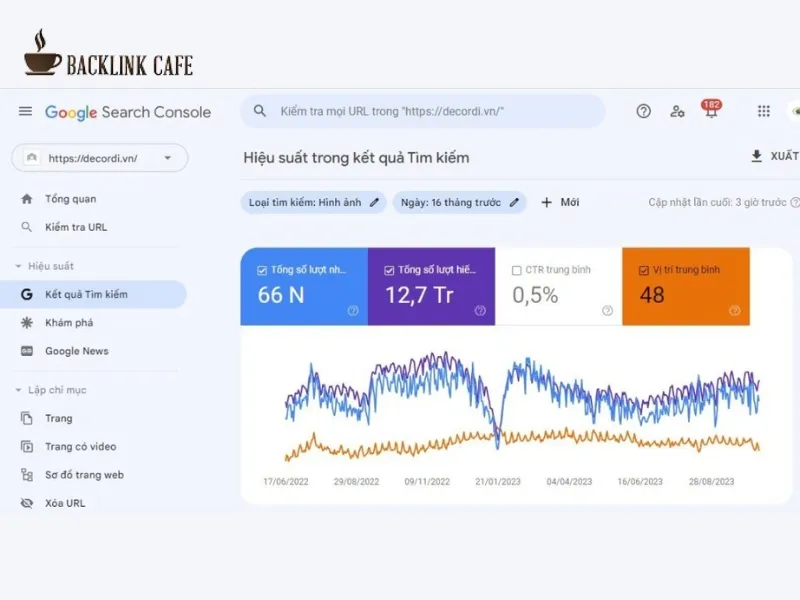Open the Ngày: 16 tháng trước date filter
The image size is (800, 600).
pos(460,202)
